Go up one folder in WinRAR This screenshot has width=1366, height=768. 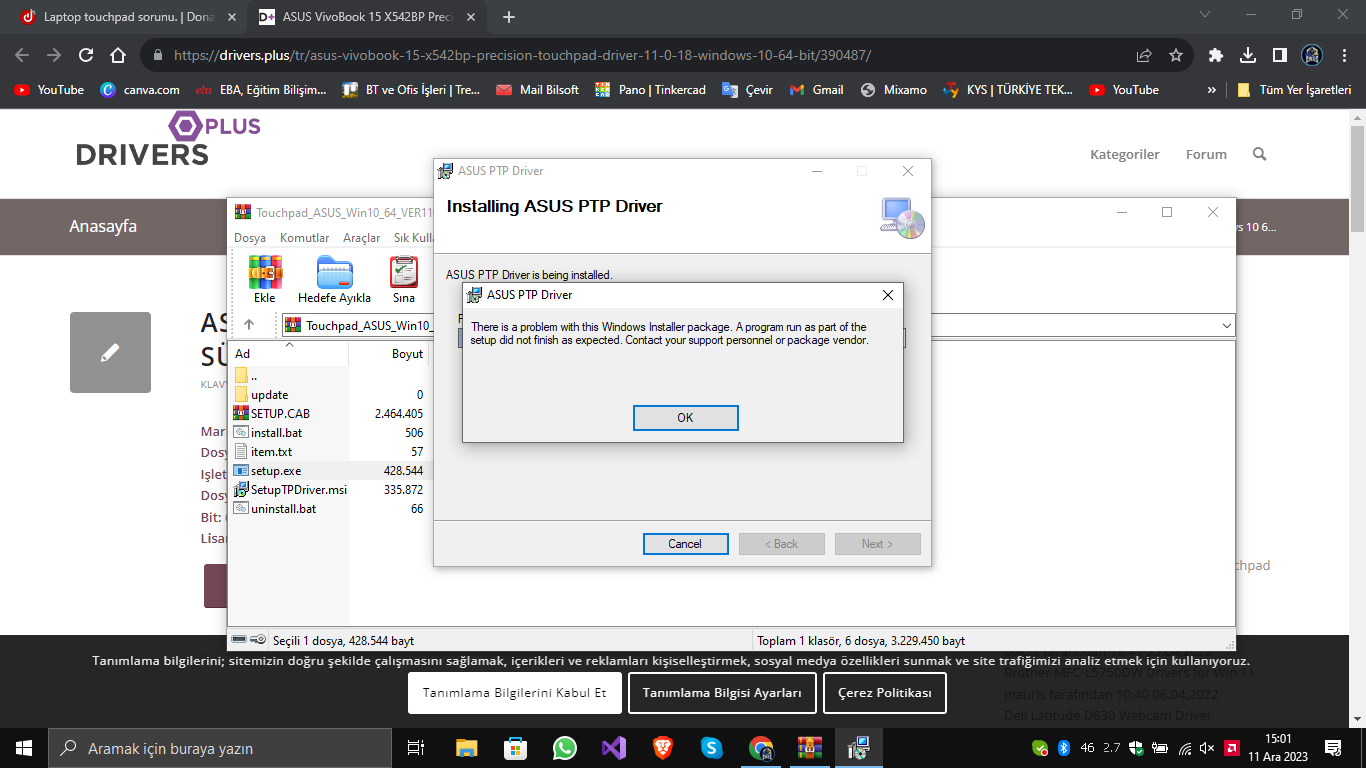point(249,325)
